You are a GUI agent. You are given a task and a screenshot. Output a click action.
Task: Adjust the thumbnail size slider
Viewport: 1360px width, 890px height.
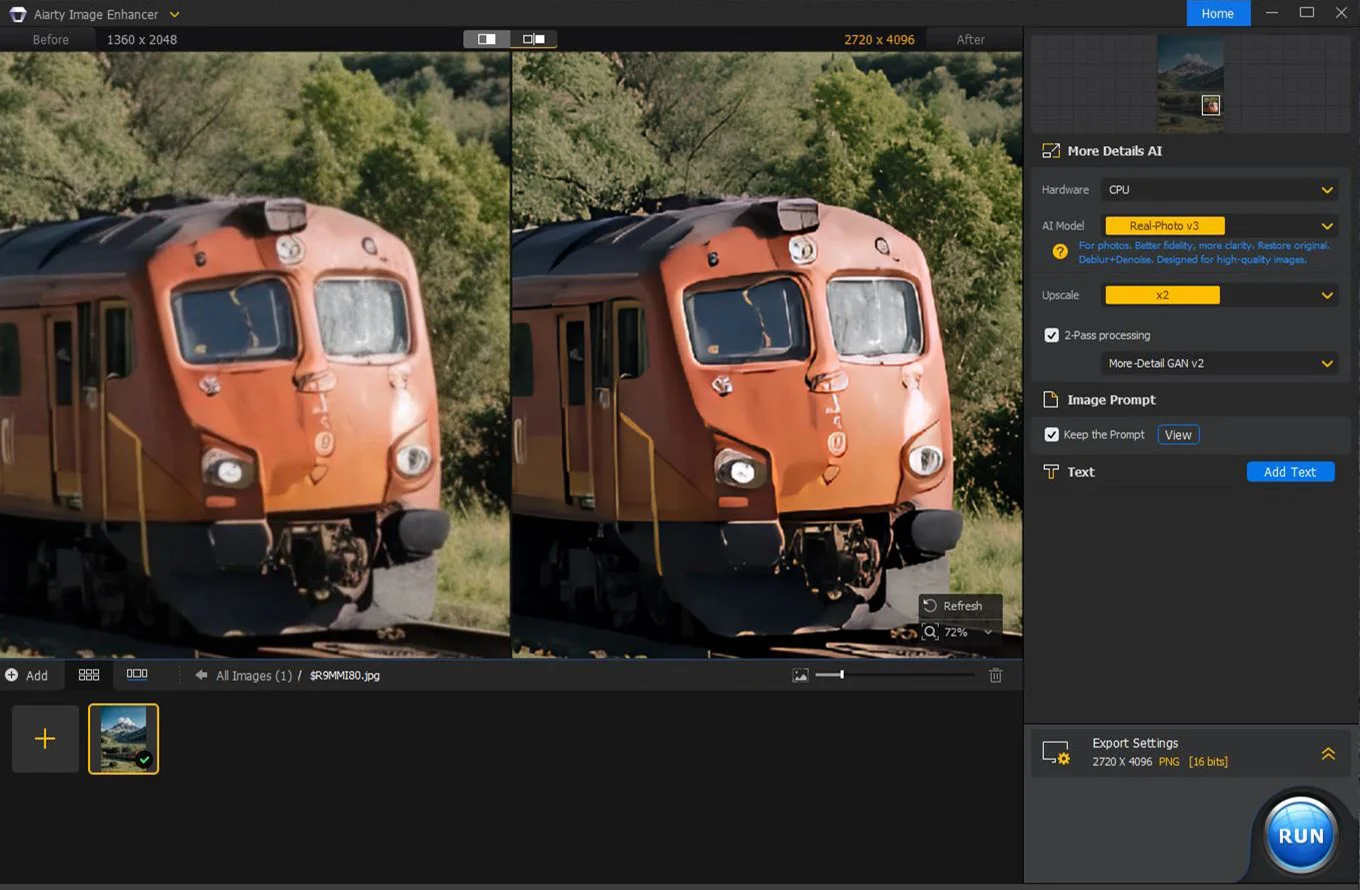(840, 675)
